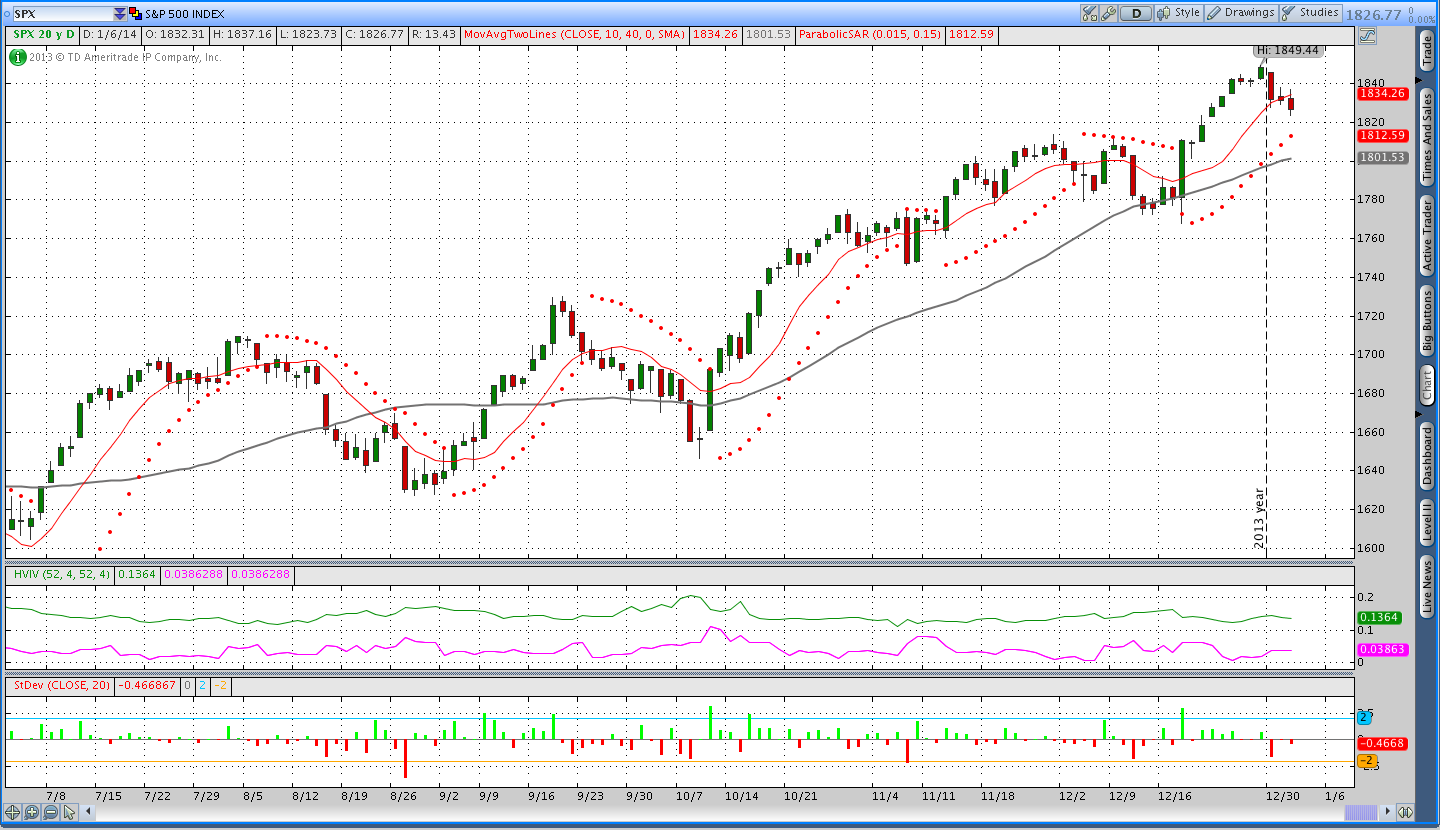Viewport: 1440px width, 830px height.
Task: Click the cyan 2 level bubble on StDev axis
Action: point(1365,717)
